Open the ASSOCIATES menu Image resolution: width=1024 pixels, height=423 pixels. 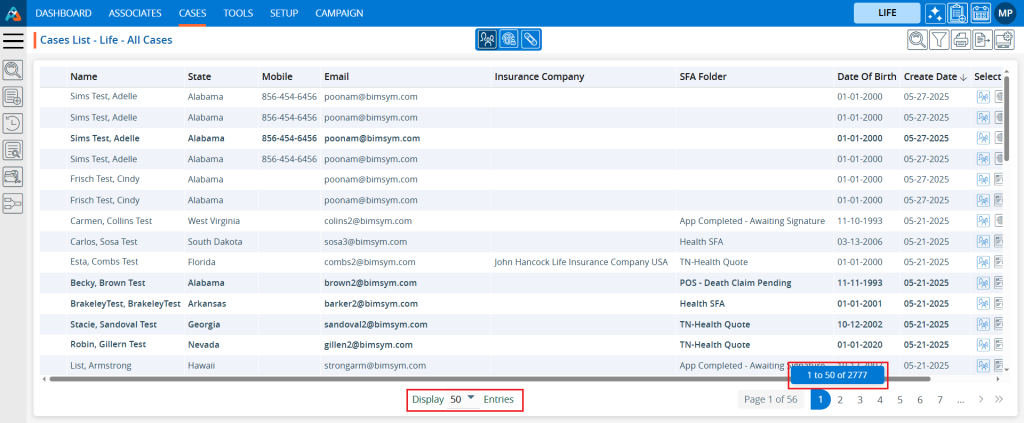click(135, 13)
